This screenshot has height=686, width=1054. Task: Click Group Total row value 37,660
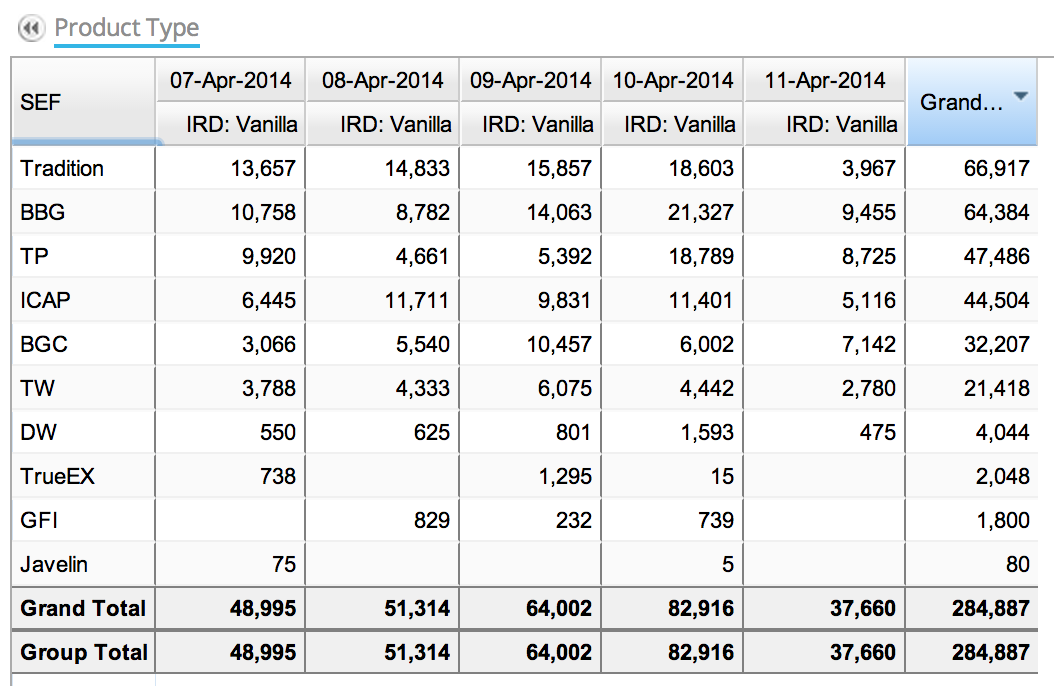pyautogui.click(x=862, y=652)
